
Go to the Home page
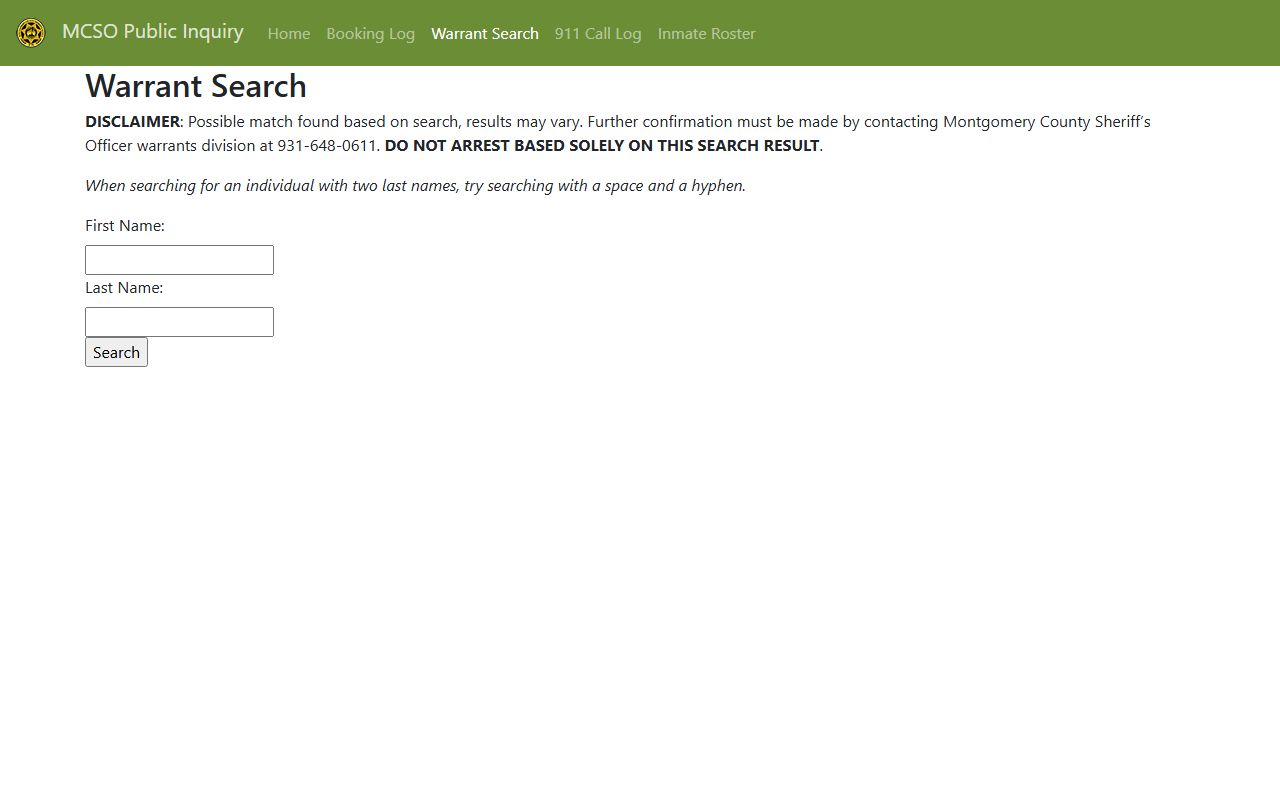click(x=289, y=34)
